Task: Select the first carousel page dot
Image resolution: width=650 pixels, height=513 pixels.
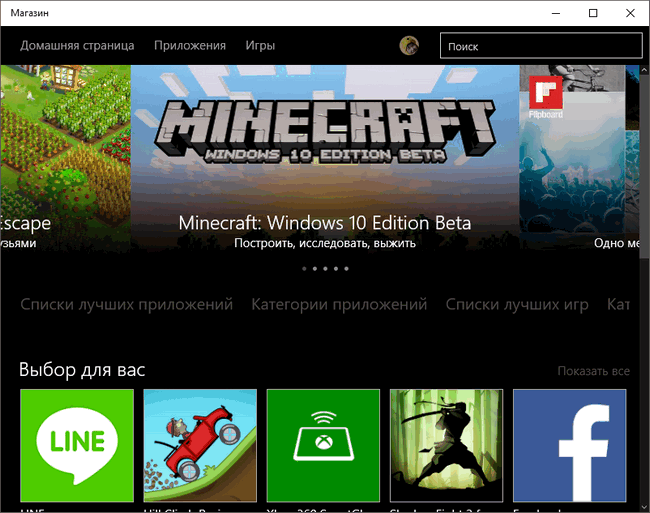Action: pyautogui.click(x=304, y=269)
